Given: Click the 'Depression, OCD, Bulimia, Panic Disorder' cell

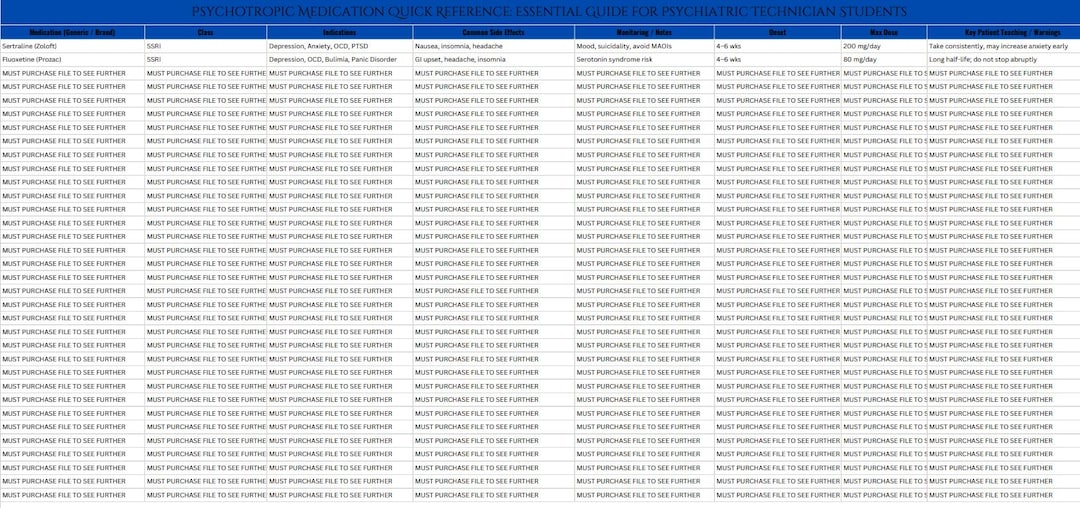Looking at the screenshot, I should coord(340,60).
